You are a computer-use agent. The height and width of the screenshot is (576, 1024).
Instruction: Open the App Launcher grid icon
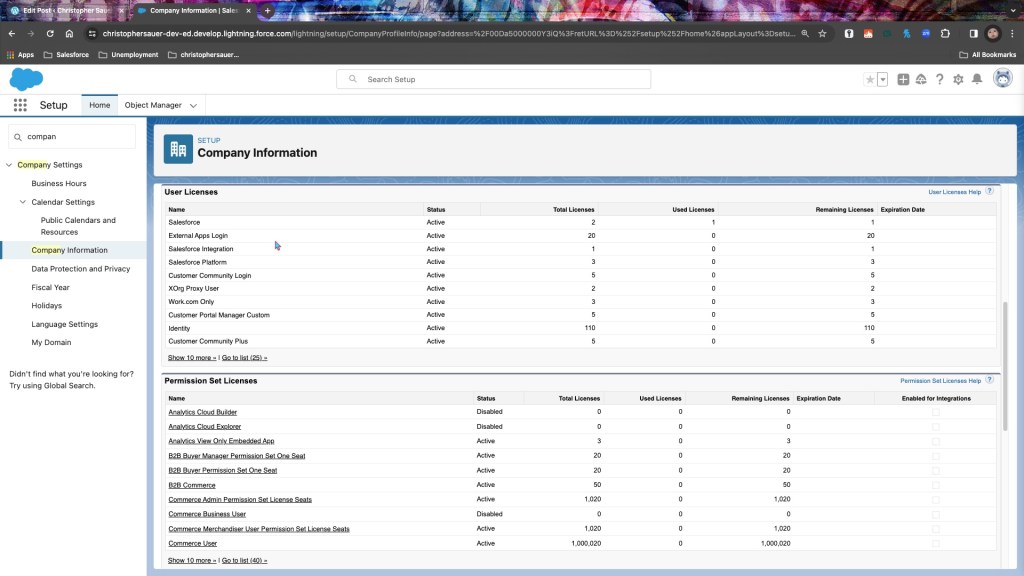tap(20, 105)
